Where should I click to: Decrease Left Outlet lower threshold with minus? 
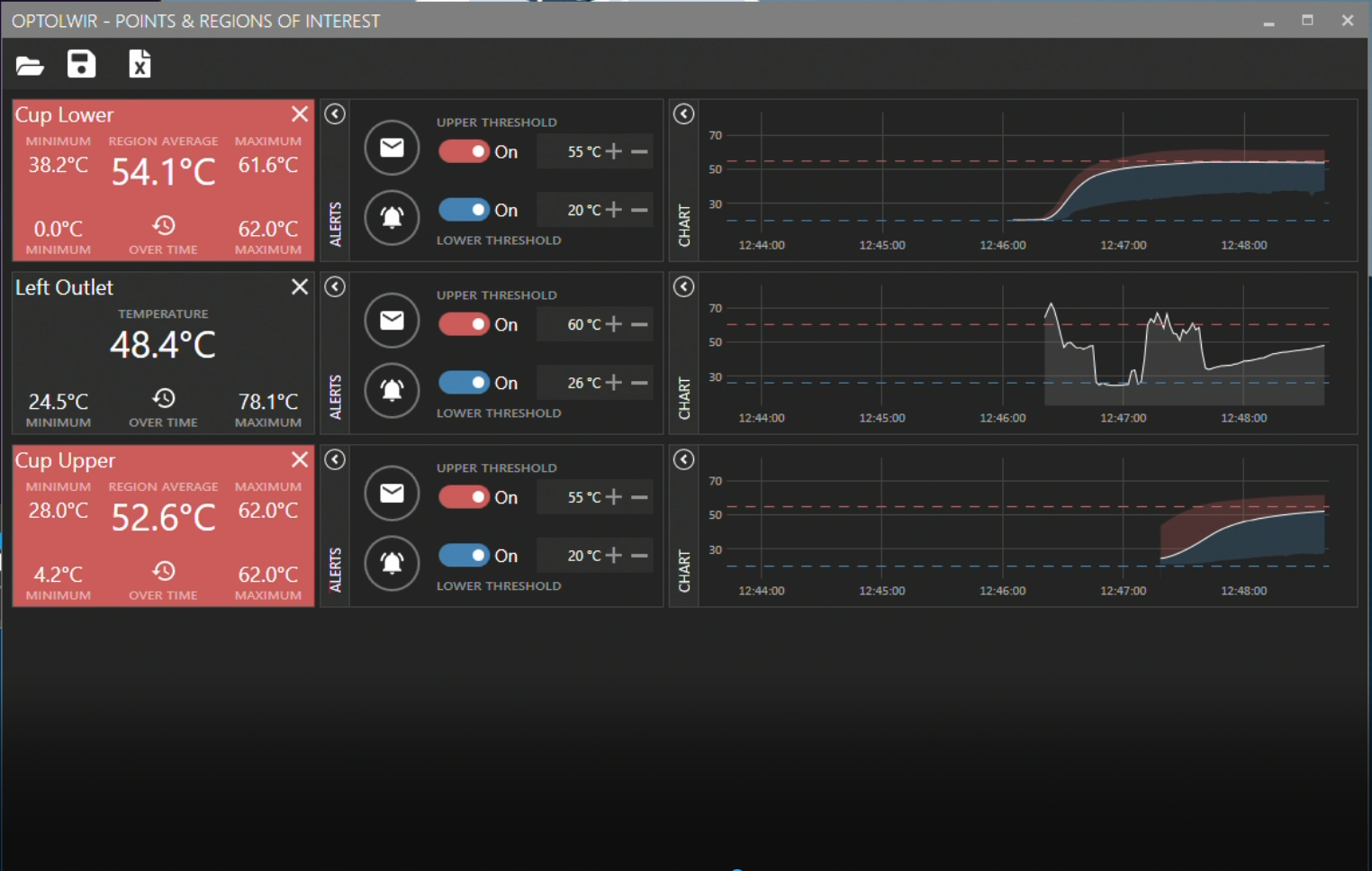(x=639, y=383)
